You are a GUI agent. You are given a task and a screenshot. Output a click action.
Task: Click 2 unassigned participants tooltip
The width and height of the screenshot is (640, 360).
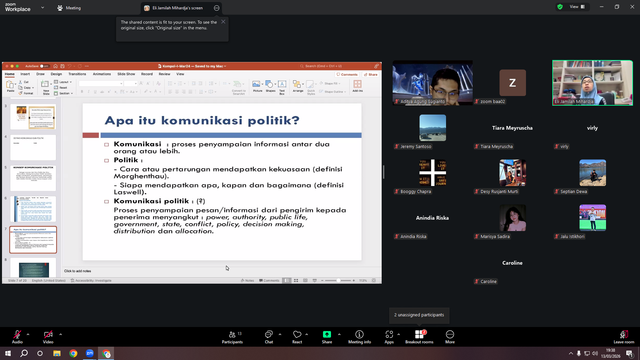(419, 315)
